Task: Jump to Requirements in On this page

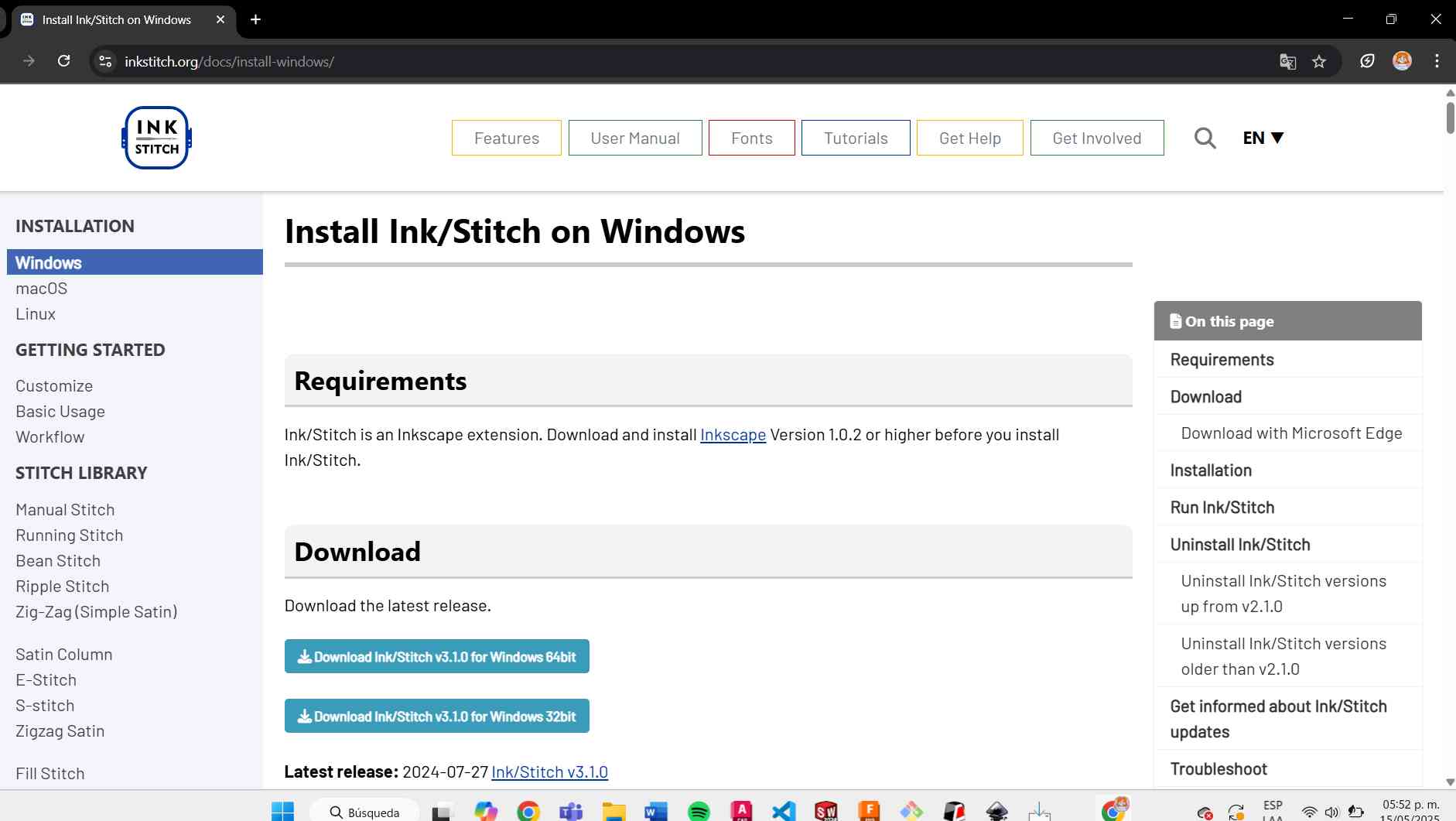Action: (x=1222, y=360)
